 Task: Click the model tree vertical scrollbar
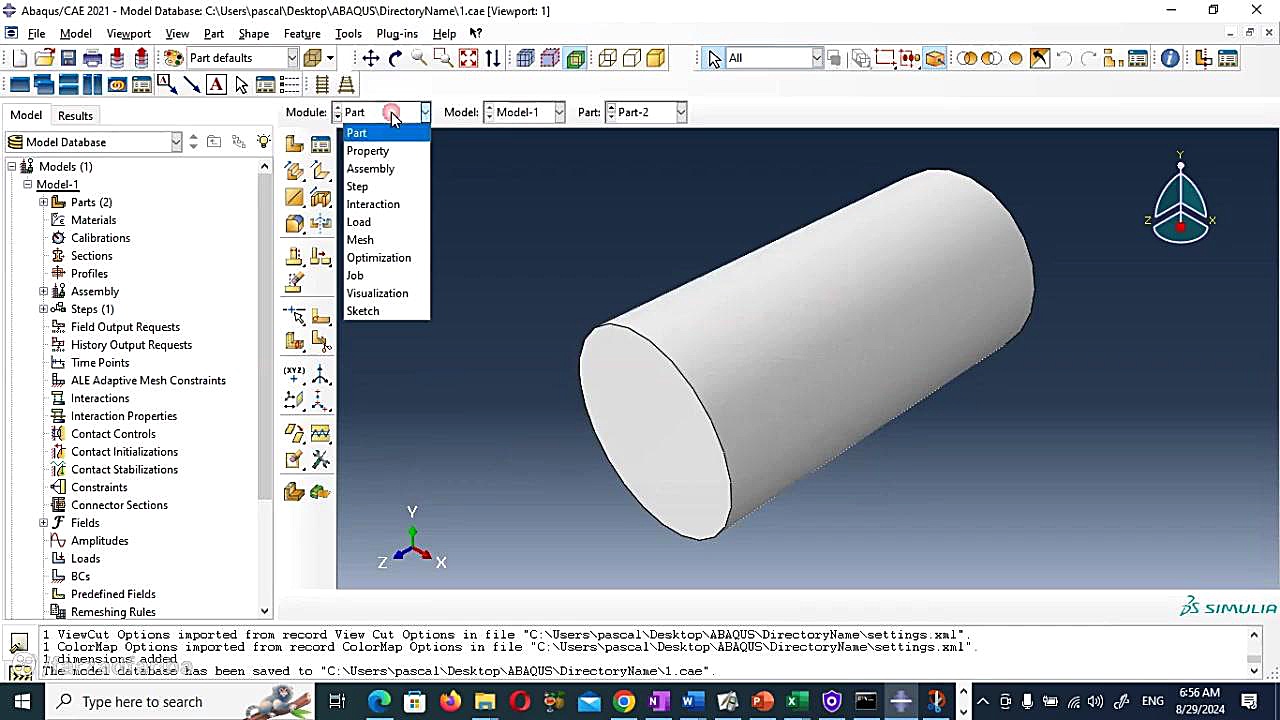tap(264, 390)
